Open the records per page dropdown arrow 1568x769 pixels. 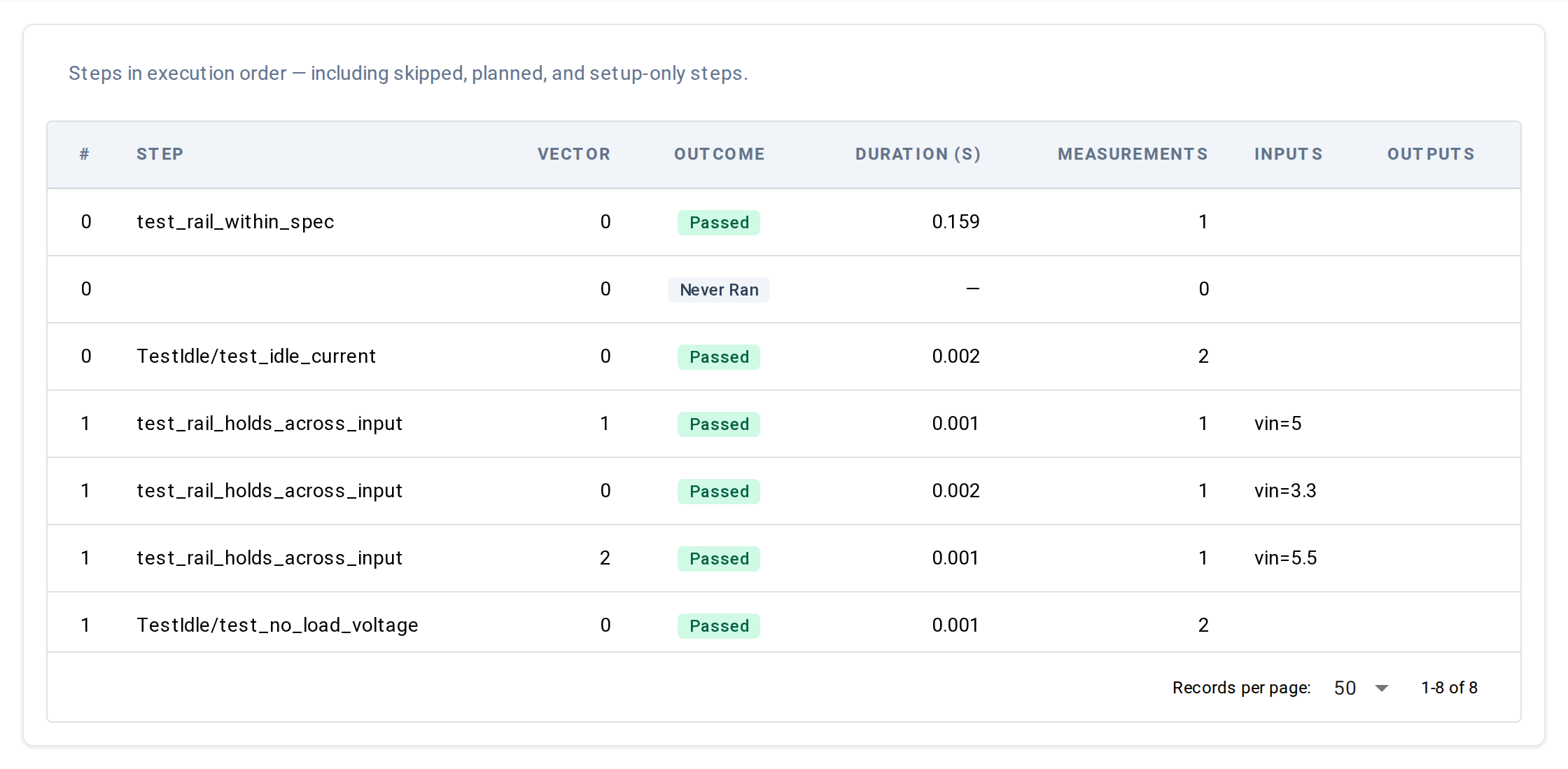click(1381, 688)
